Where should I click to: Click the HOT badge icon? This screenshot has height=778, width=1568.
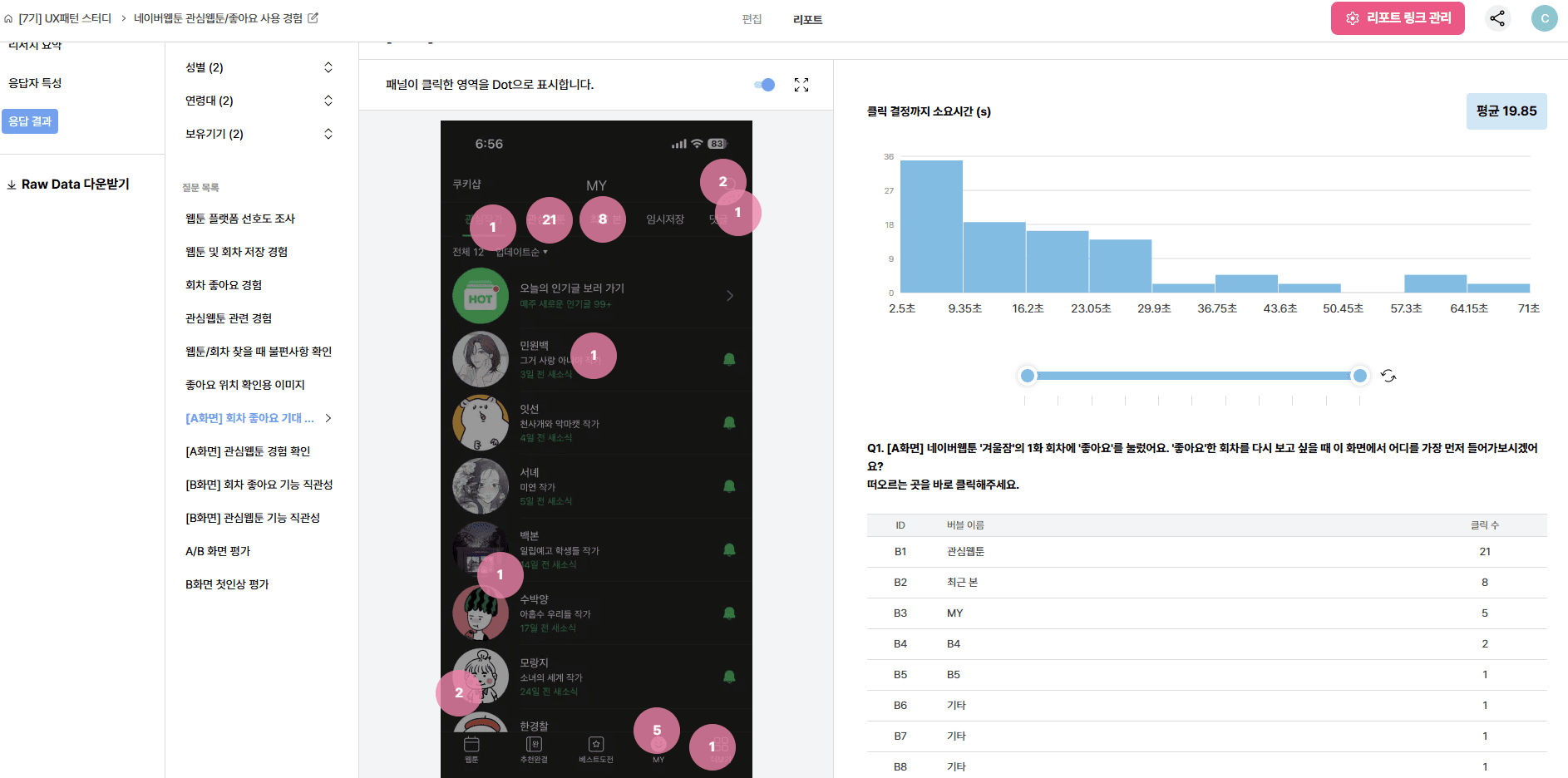pos(481,296)
